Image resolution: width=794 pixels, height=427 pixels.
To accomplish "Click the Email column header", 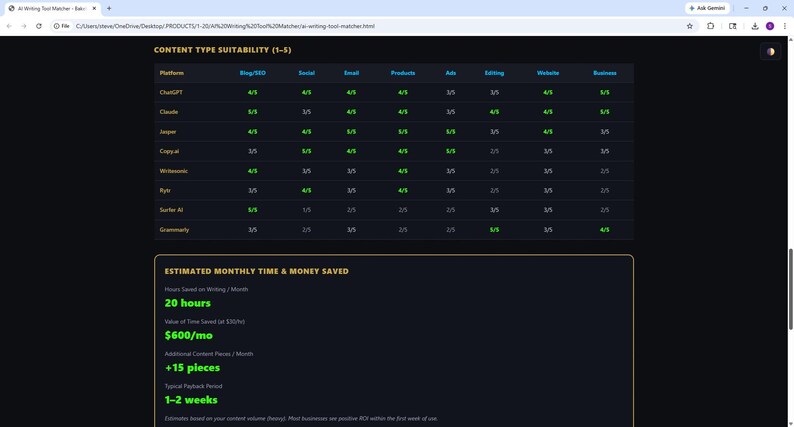I will 351,73.
